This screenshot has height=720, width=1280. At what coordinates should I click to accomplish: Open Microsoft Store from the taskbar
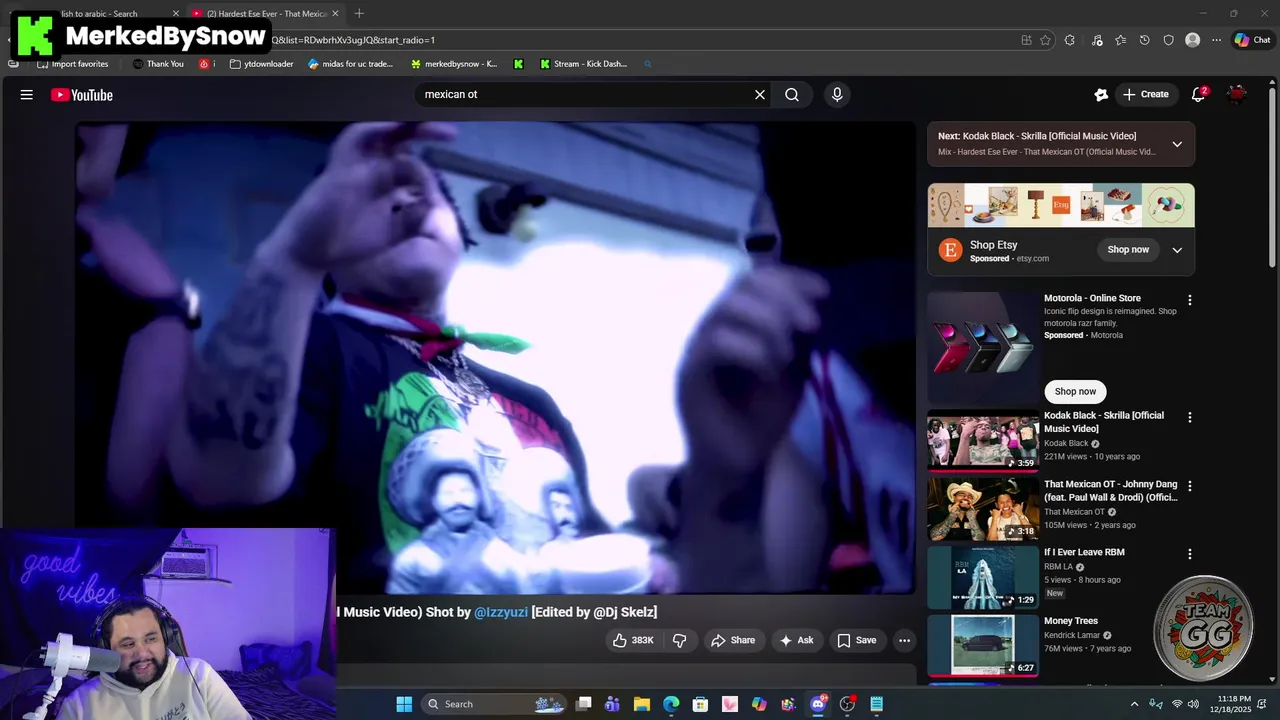click(x=700, y=704)
